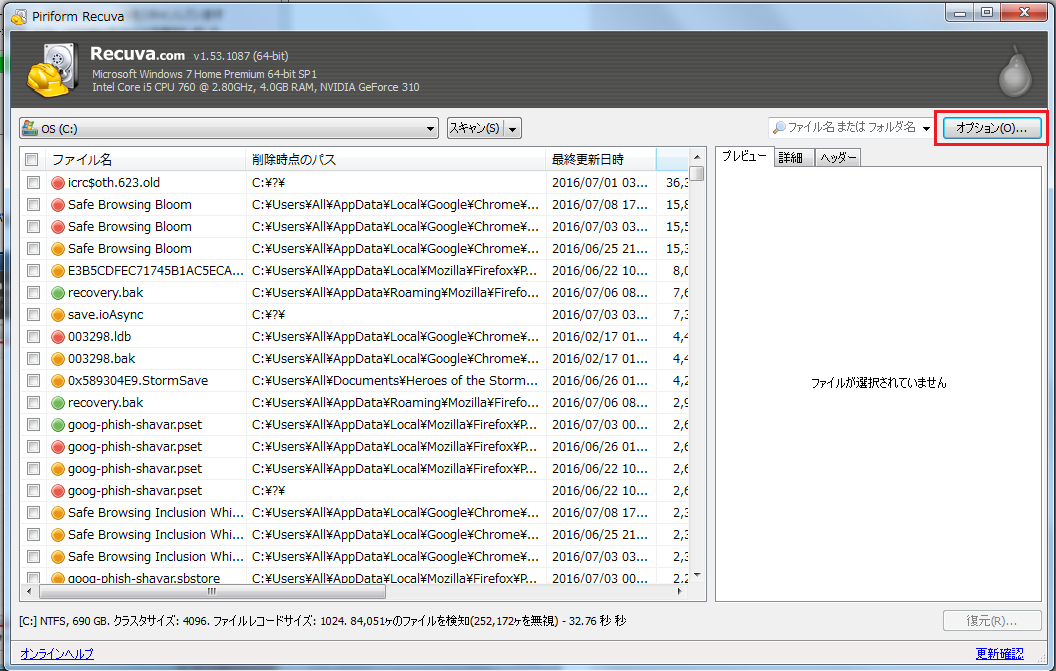Screen dimensions: 1056x671
Task: Click the 復元(R)... button
Action: [992, 620]
